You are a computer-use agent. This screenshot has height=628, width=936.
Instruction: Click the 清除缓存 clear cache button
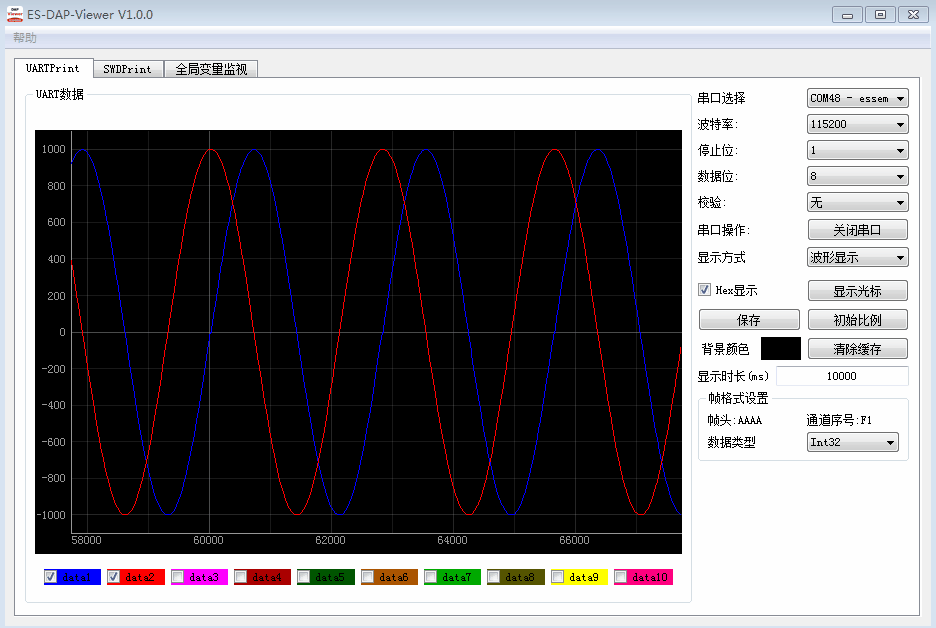click(x=857, y=349)
